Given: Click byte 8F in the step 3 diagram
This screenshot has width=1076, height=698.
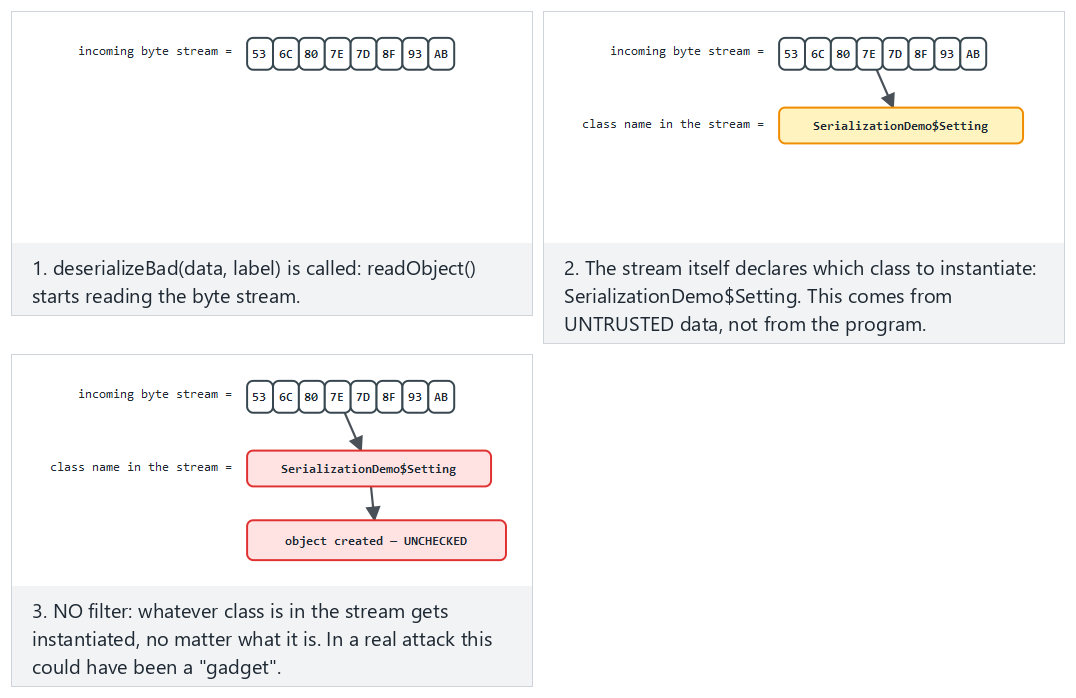Looking at the screenshot, I should coord(389,397).
